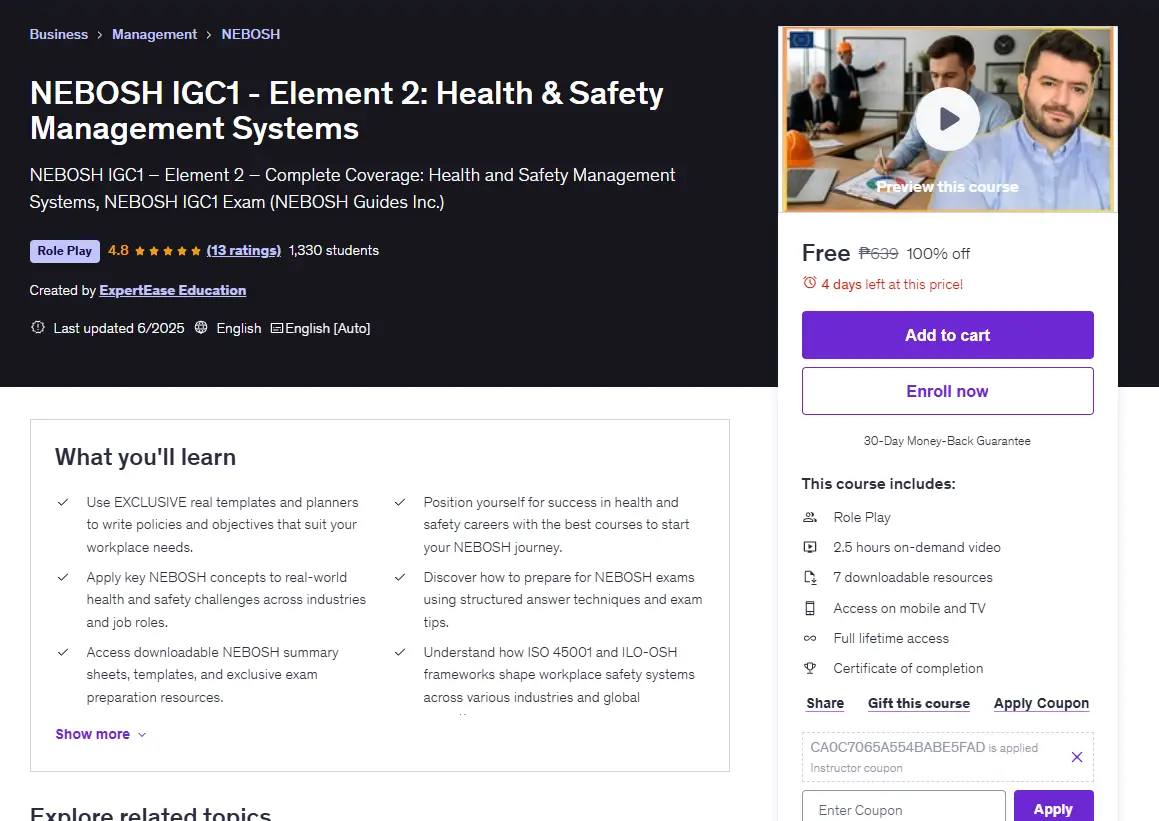Click the Show more chevron arrow
1159x821 pixels.
[142, 735]
